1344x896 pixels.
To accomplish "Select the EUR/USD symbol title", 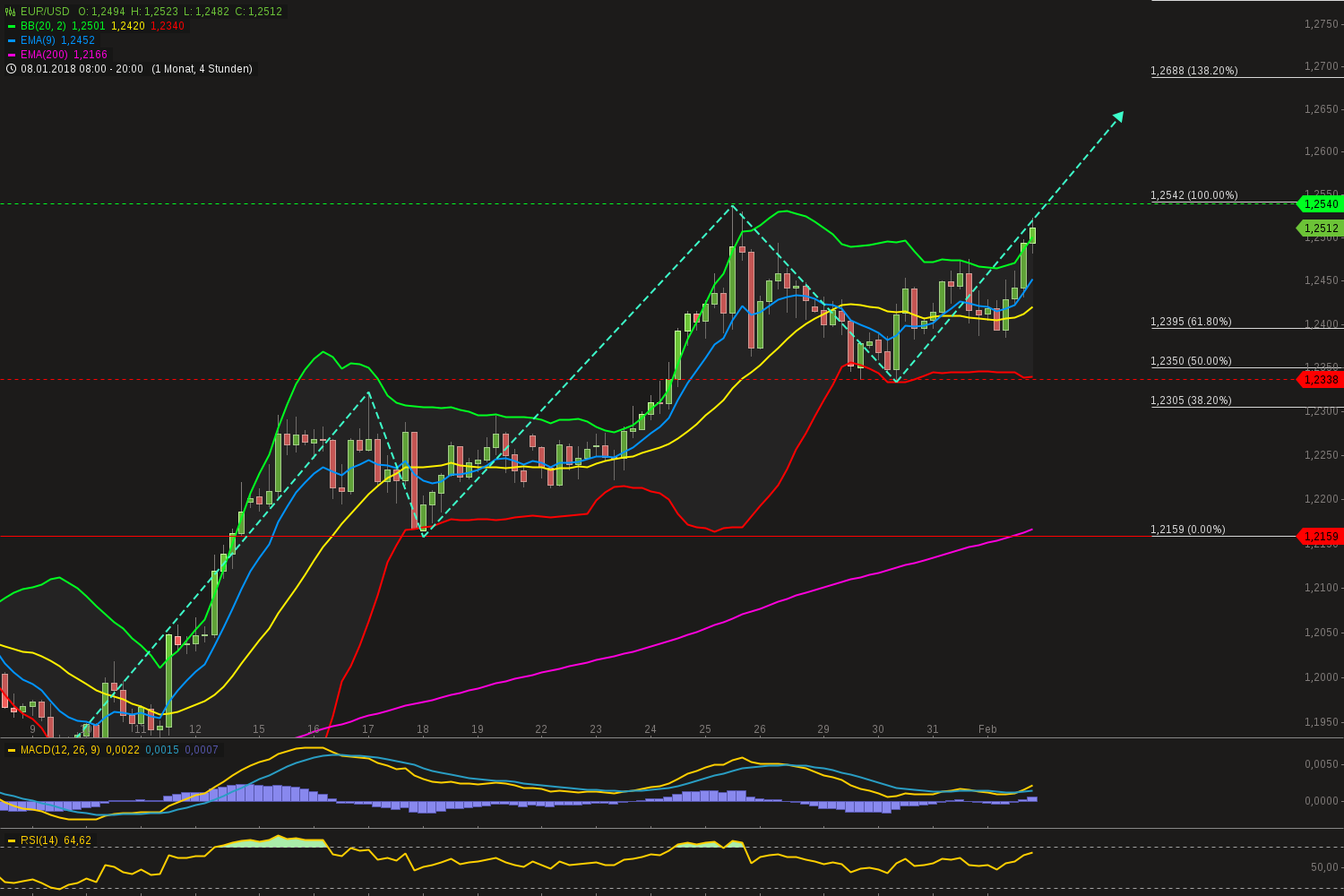I will click(x=46, y=12).
